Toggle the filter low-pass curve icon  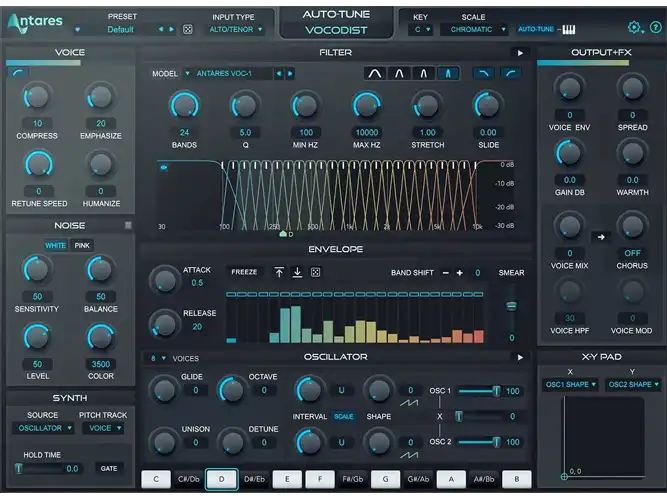click(x=484, y=73)
